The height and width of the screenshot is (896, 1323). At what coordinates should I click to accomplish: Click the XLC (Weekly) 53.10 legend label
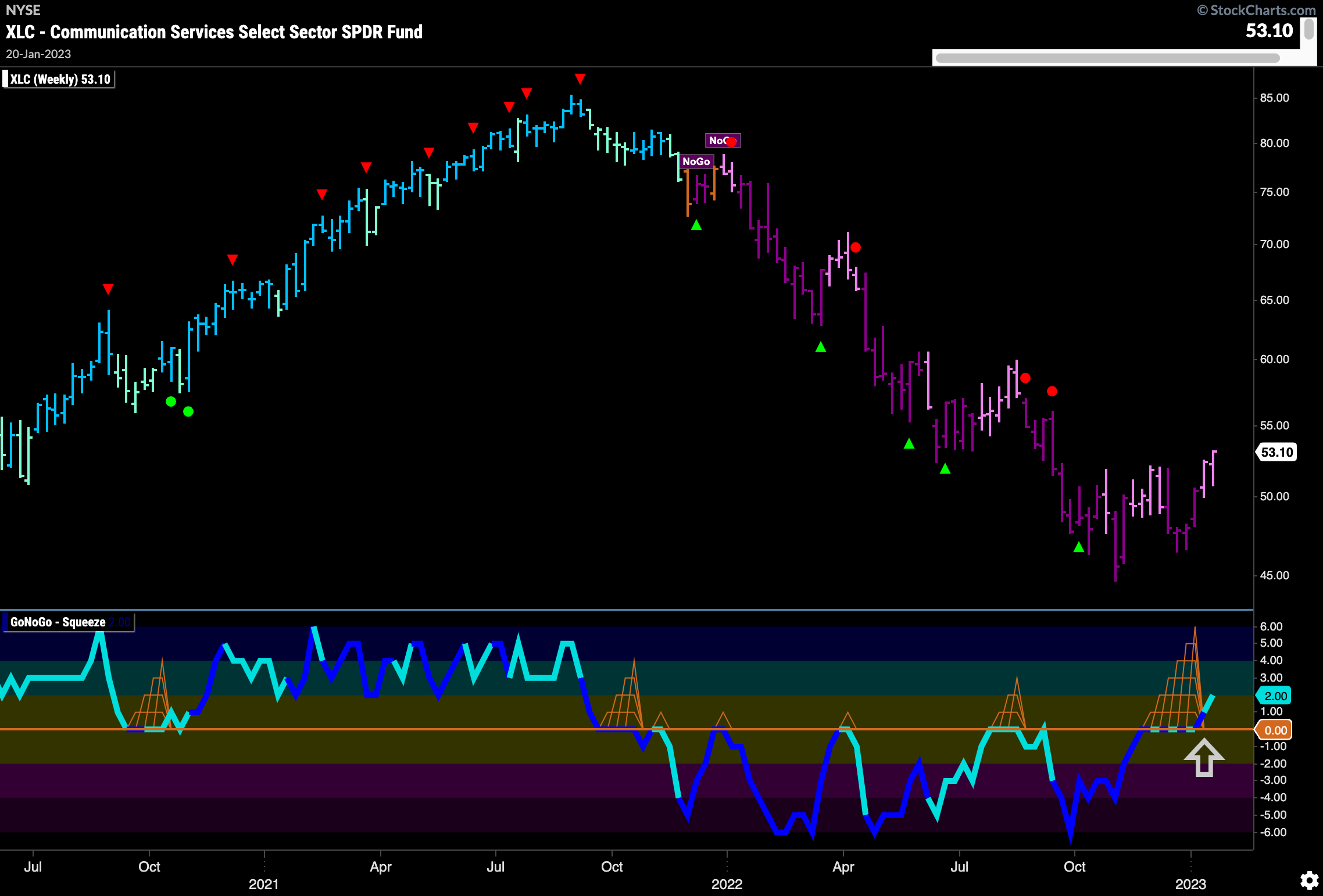pos(60,79)
